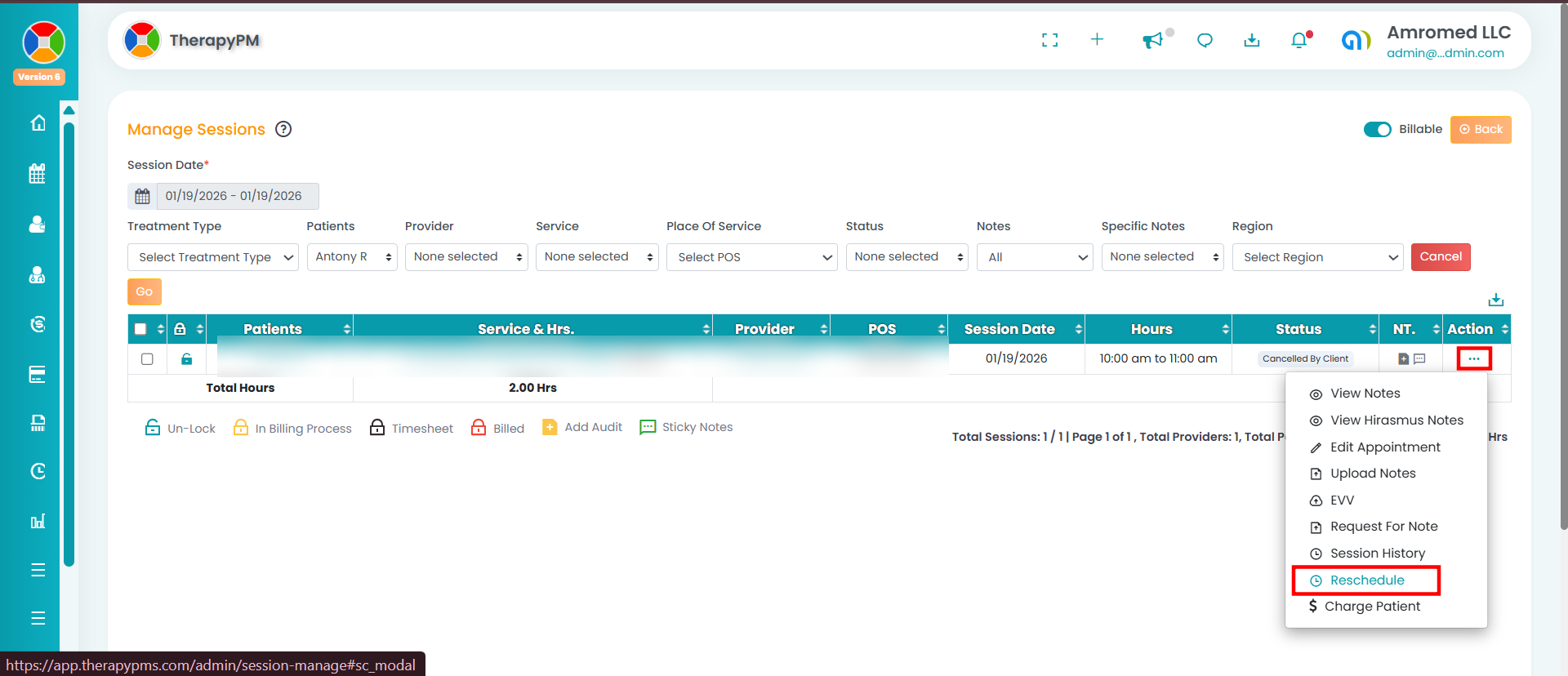Open the Select POS dropdown
Image resolution: width=1568 pixels, height=676 pixels.
752,257
